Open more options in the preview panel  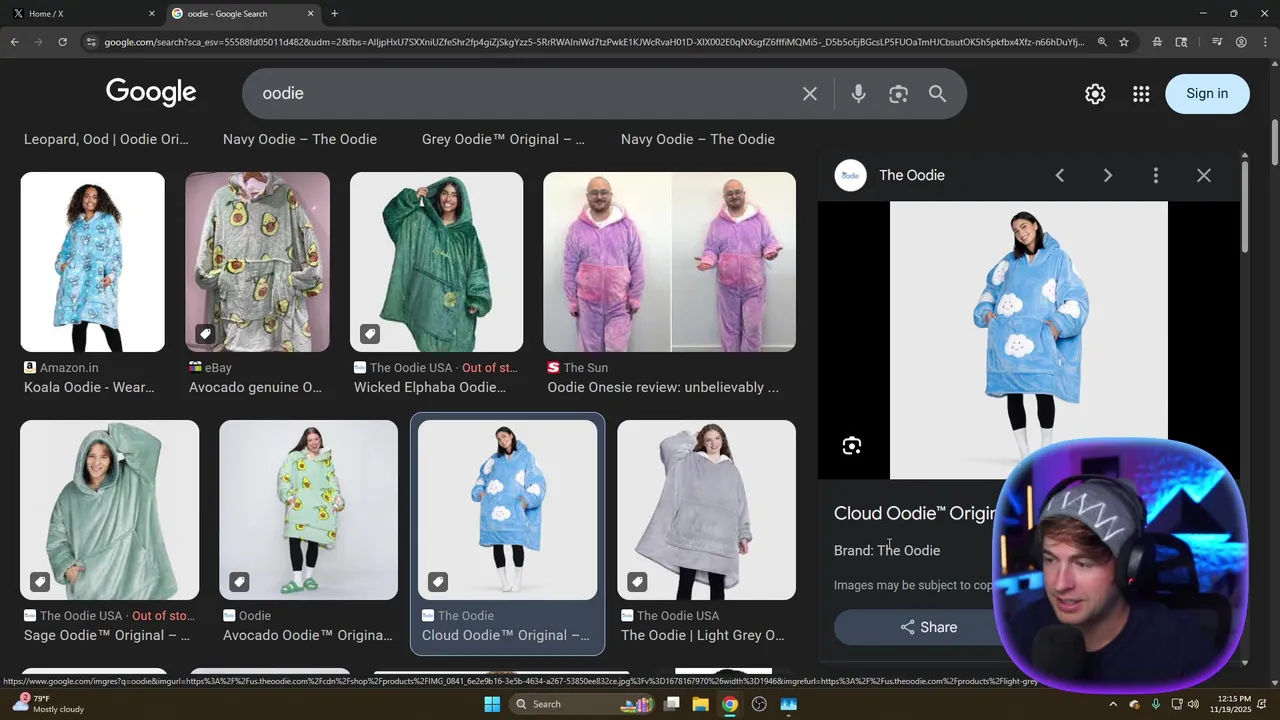tap(1156, 175)
